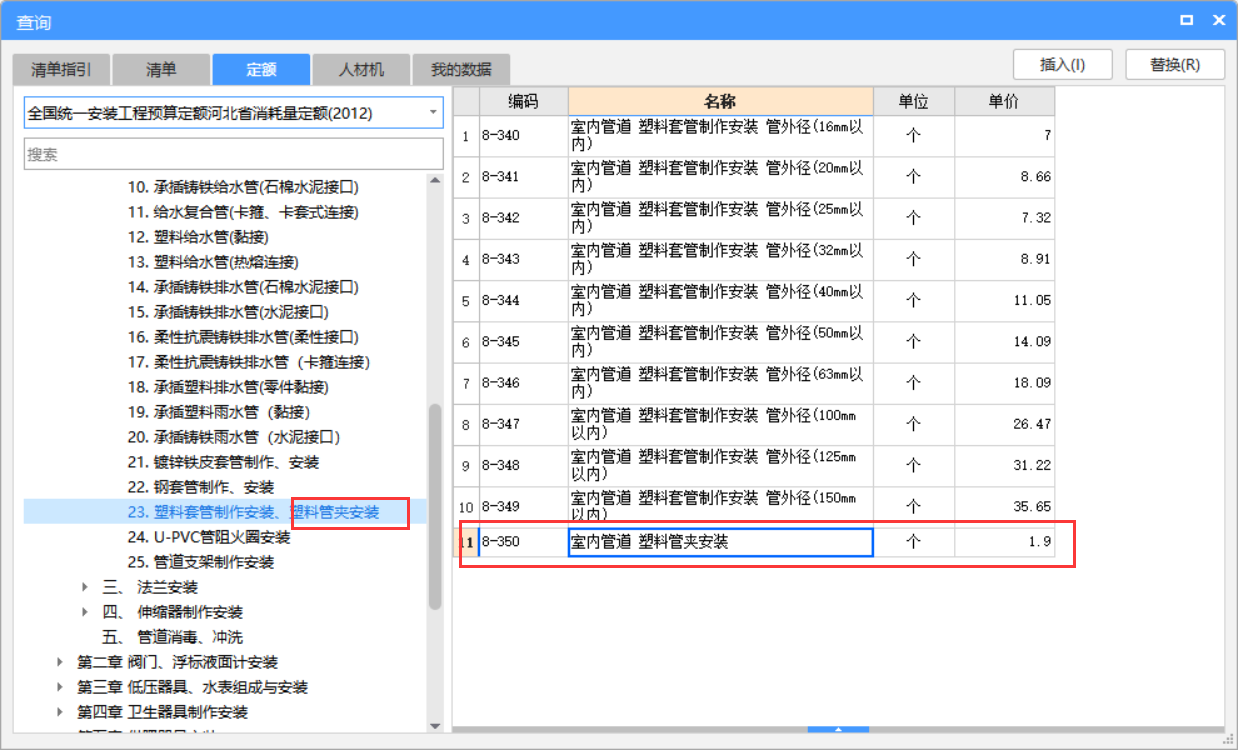1238x750 pixels.
Task: Select 13. 塑料给水管(热熔连接)
Action: pos(213,262)
